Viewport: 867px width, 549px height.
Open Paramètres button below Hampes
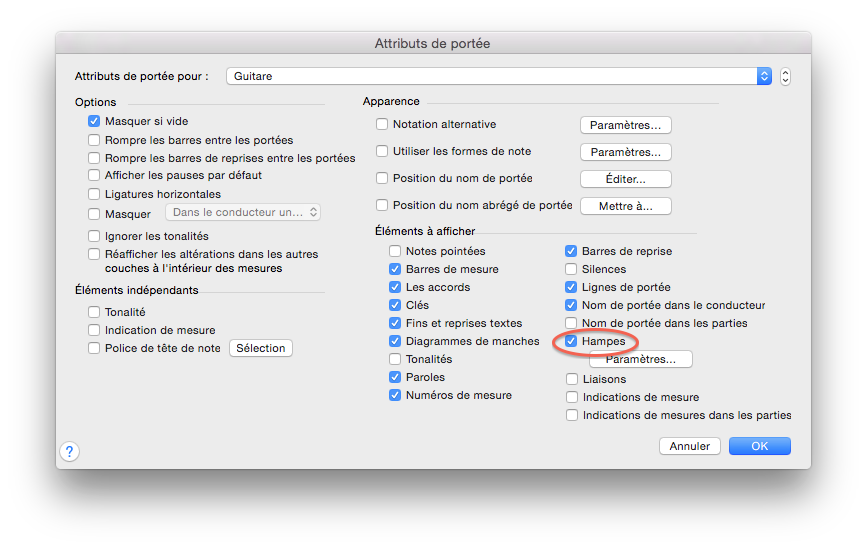pos(640,360)
